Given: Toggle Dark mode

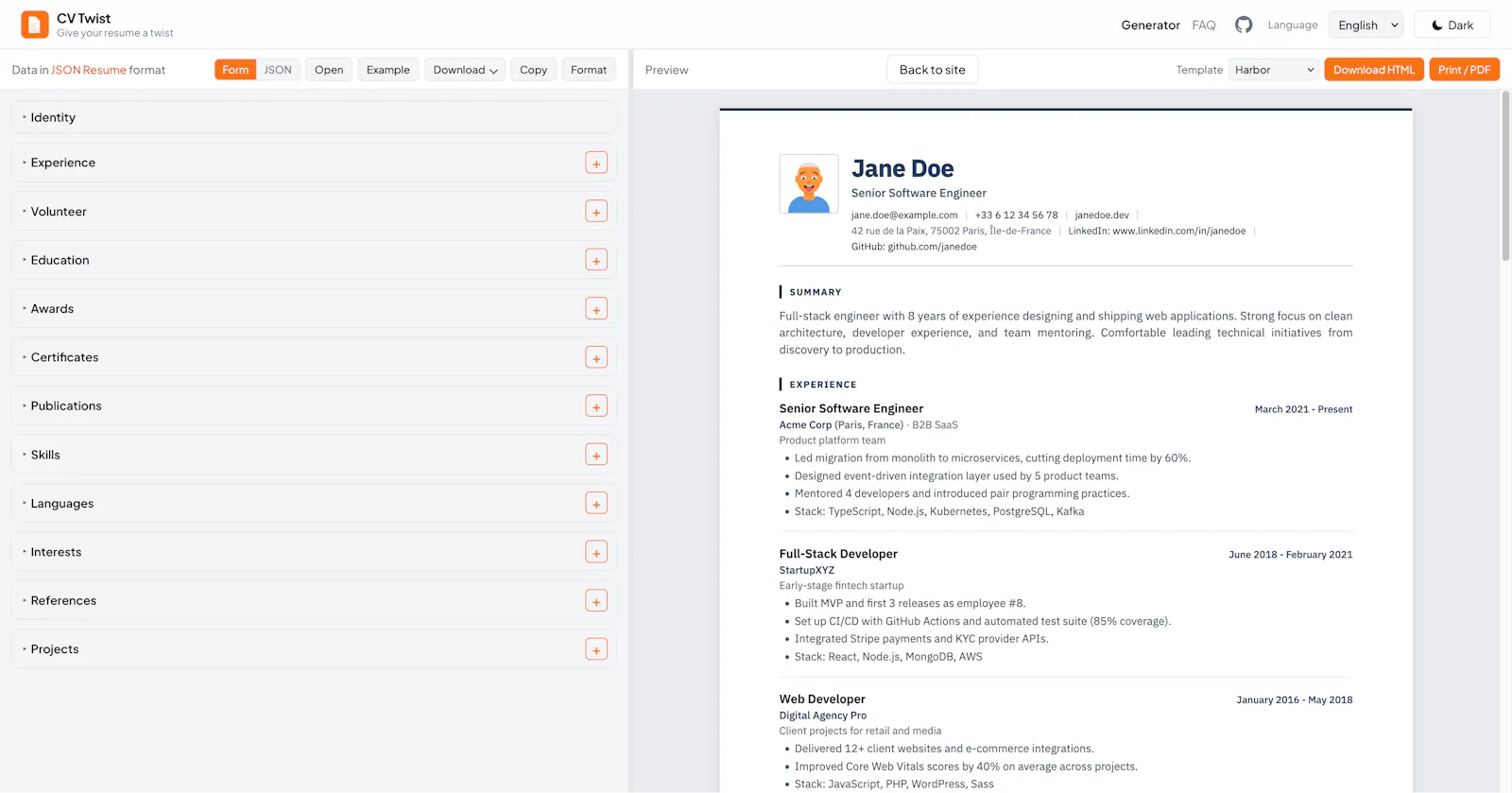Looking at the screenshot, I should coord(1452,25).
